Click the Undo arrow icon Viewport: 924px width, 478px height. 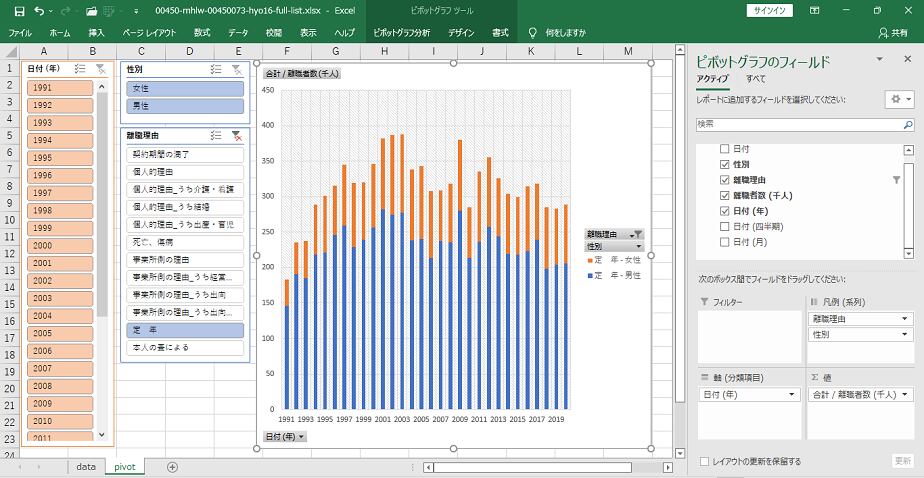pos(38,10)
